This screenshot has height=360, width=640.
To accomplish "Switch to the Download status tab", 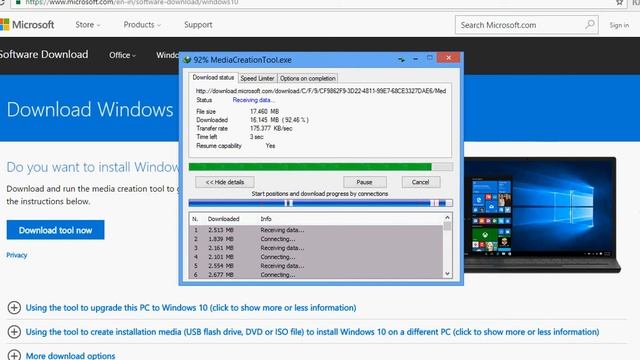I will coord(213,78).
